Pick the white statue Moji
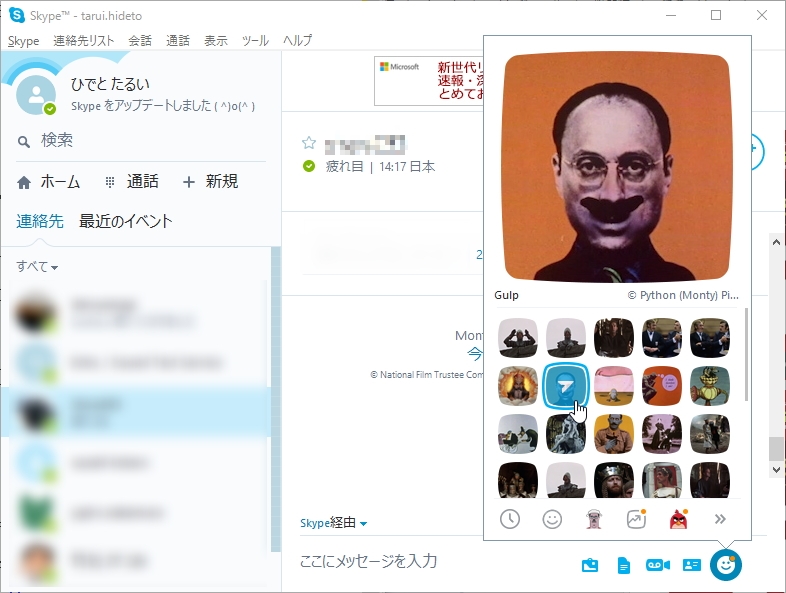This screenshot has width=786, height=593. click(566, 434)
